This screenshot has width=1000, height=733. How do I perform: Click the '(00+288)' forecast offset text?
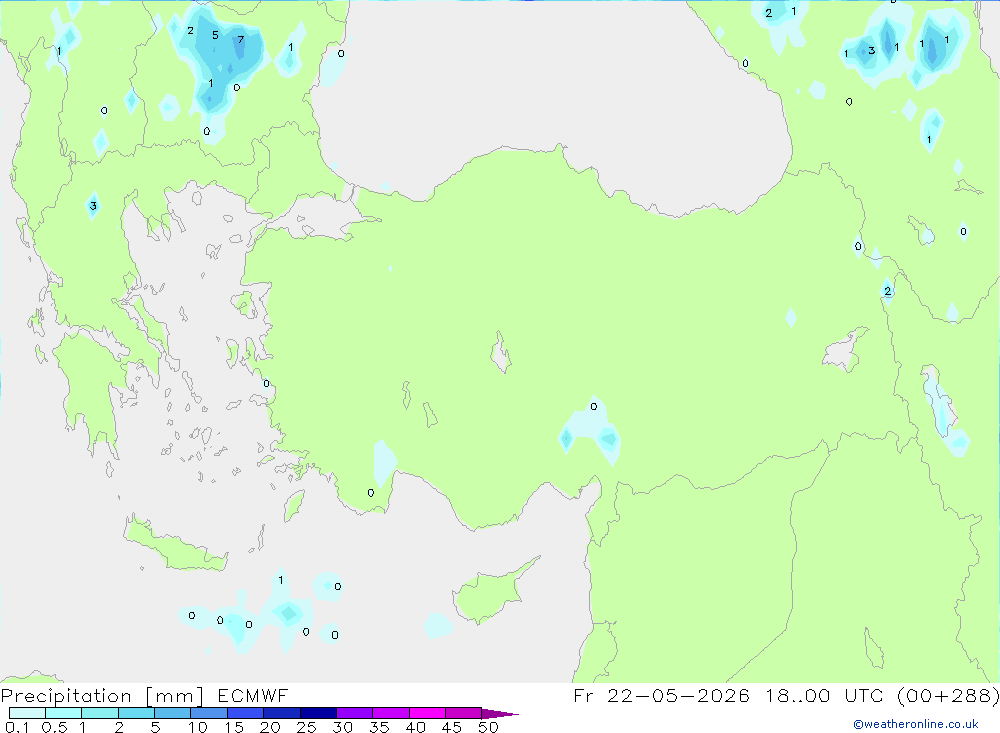point(948,696)
